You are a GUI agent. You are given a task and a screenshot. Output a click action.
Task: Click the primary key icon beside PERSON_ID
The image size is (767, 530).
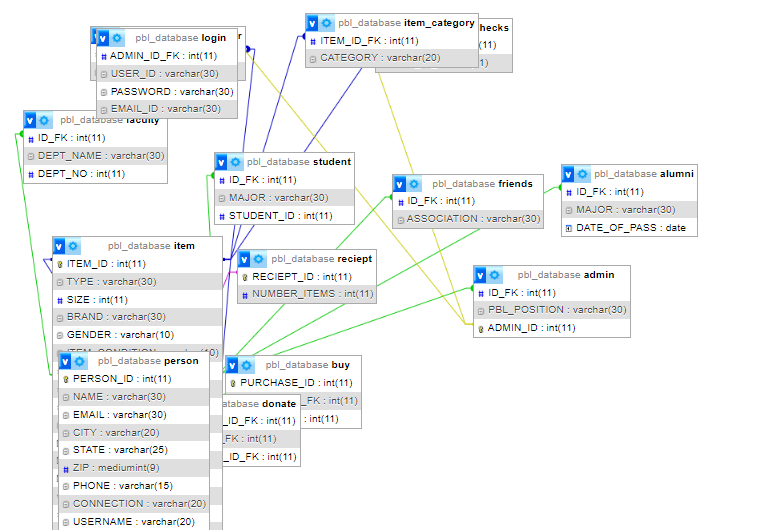click(66, 379)
